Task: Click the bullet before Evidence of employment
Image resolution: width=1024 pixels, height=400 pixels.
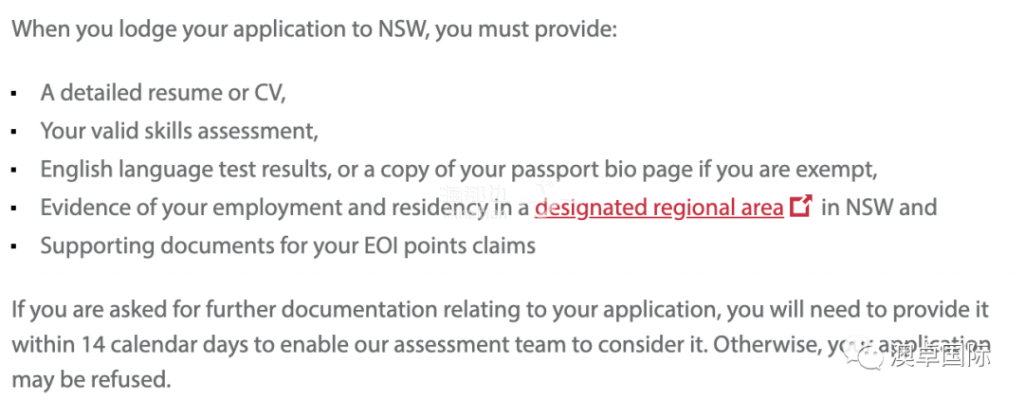Action: pos(14,208)
